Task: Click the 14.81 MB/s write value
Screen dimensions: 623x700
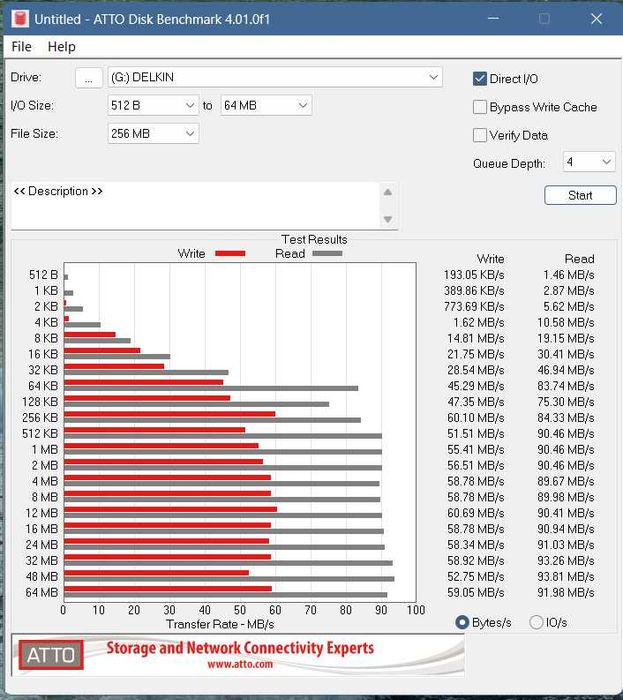Action: pyautogui.click(x=476, y=338)
